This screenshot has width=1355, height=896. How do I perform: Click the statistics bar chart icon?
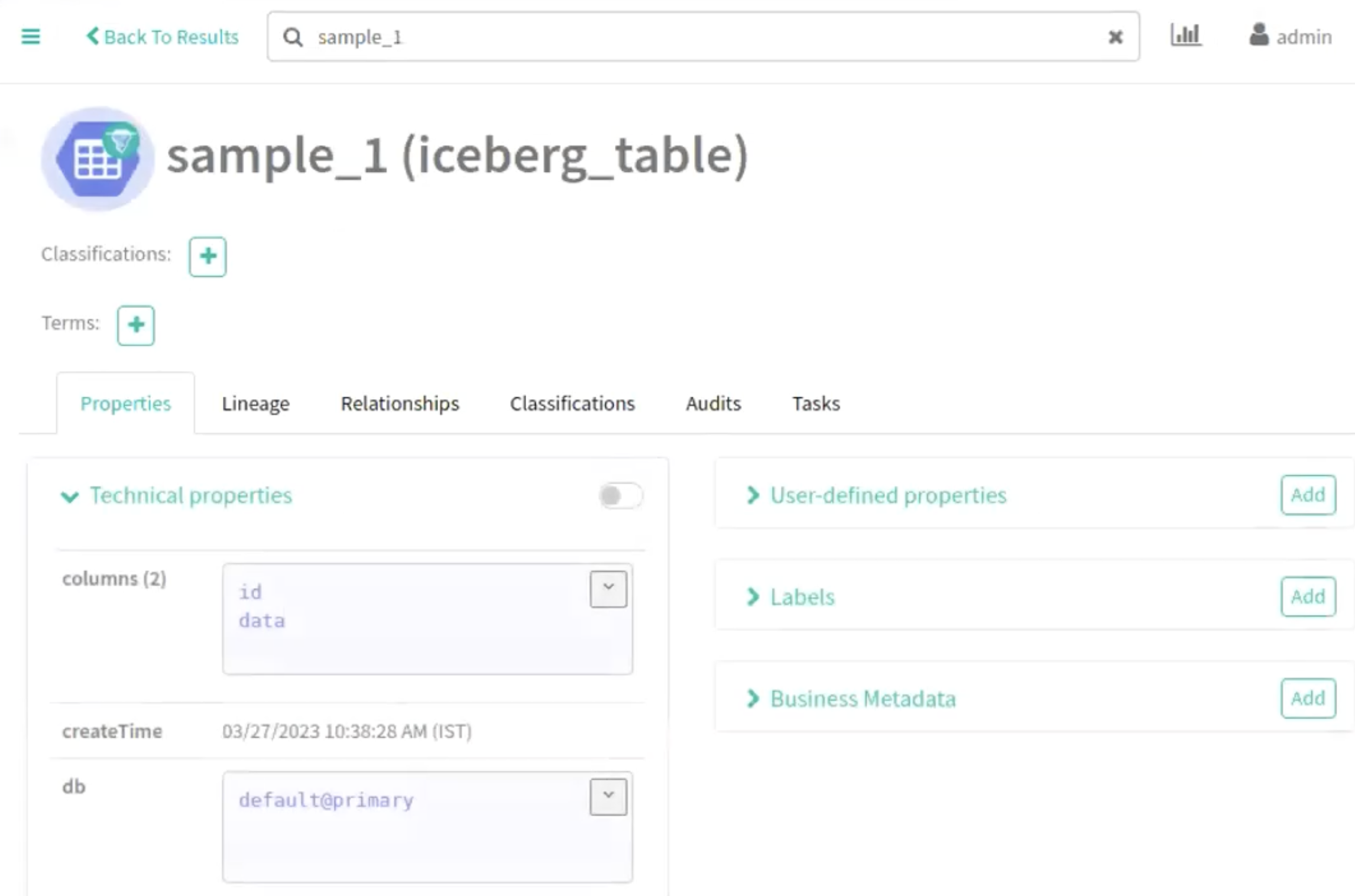pyautogui.click(x=1185, y=35)
